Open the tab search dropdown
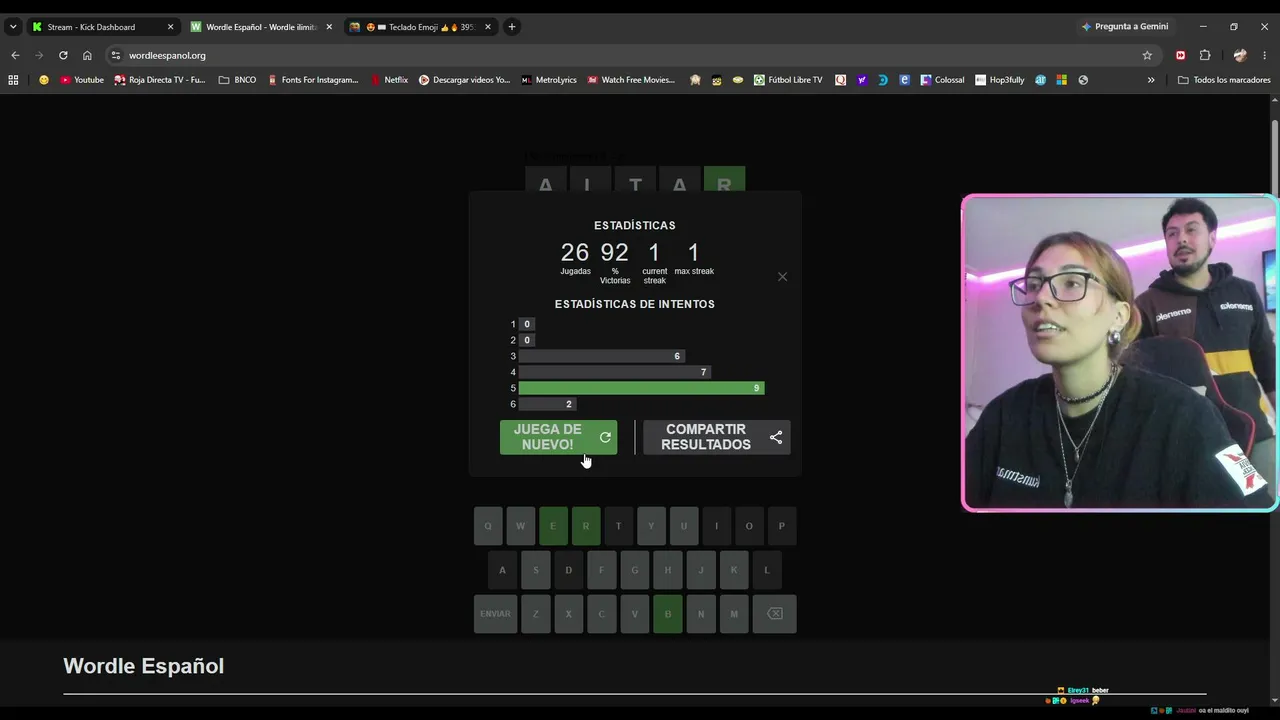 coord(13,27)
